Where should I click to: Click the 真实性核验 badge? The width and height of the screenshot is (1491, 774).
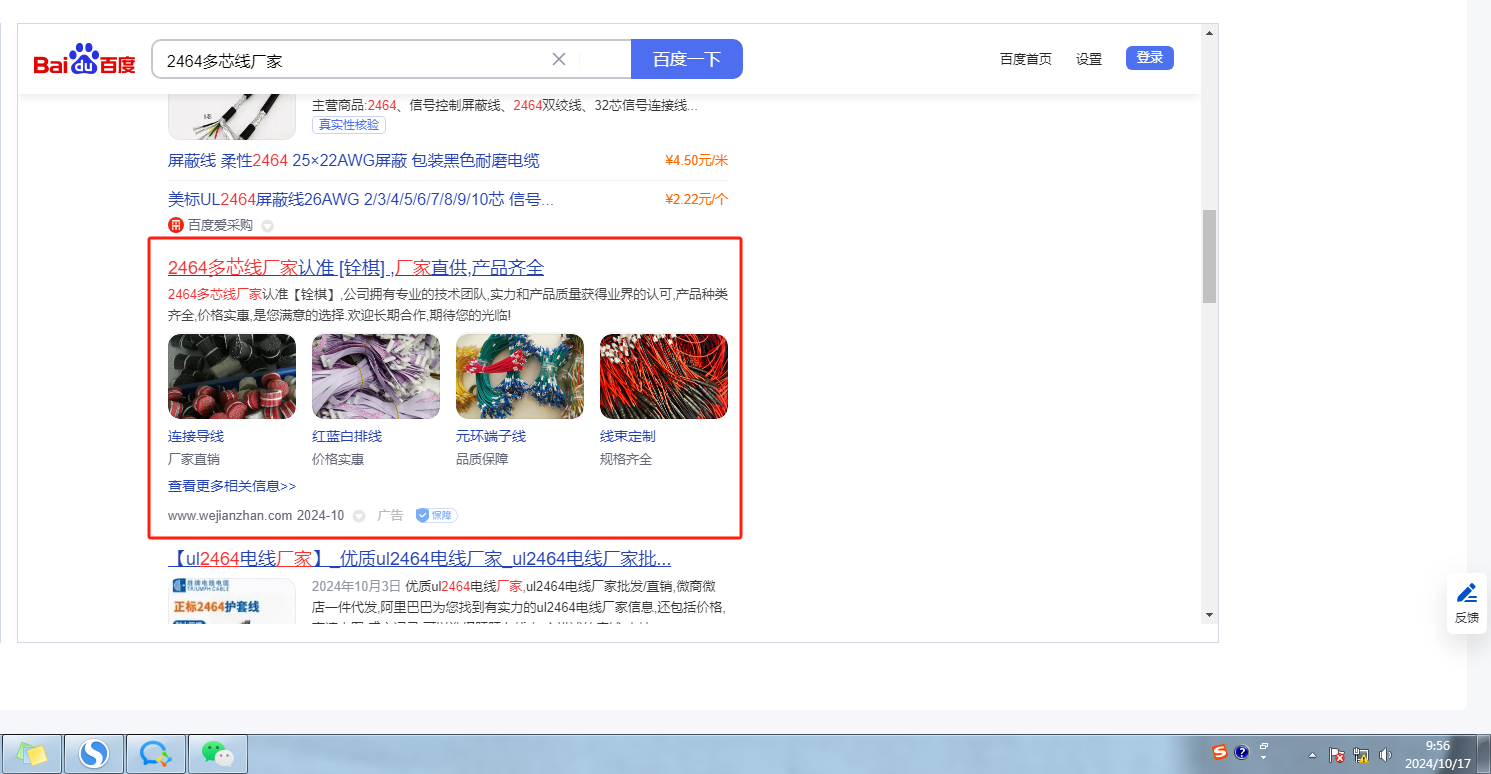click(349, 125)
